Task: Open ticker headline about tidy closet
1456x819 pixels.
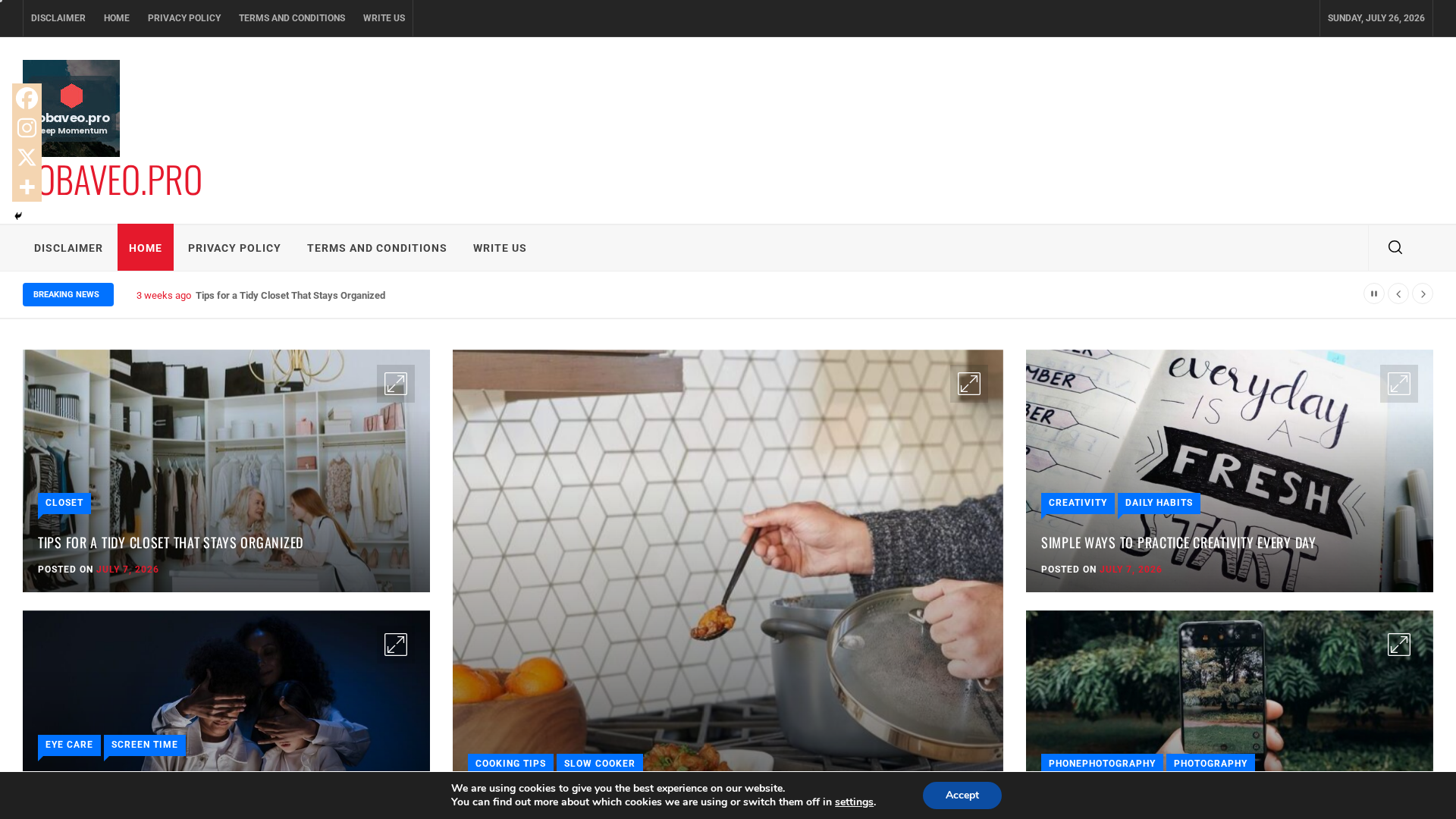Action: pyautogui.click(x=290, y=296)
